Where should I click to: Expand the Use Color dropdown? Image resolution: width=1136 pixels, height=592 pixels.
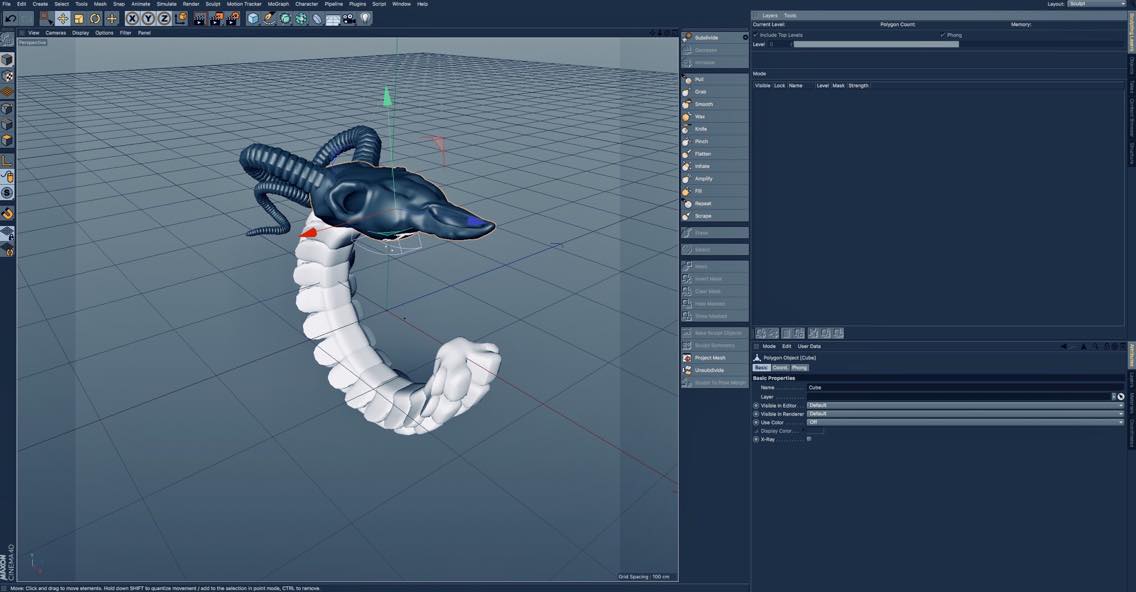pos(965,422)
